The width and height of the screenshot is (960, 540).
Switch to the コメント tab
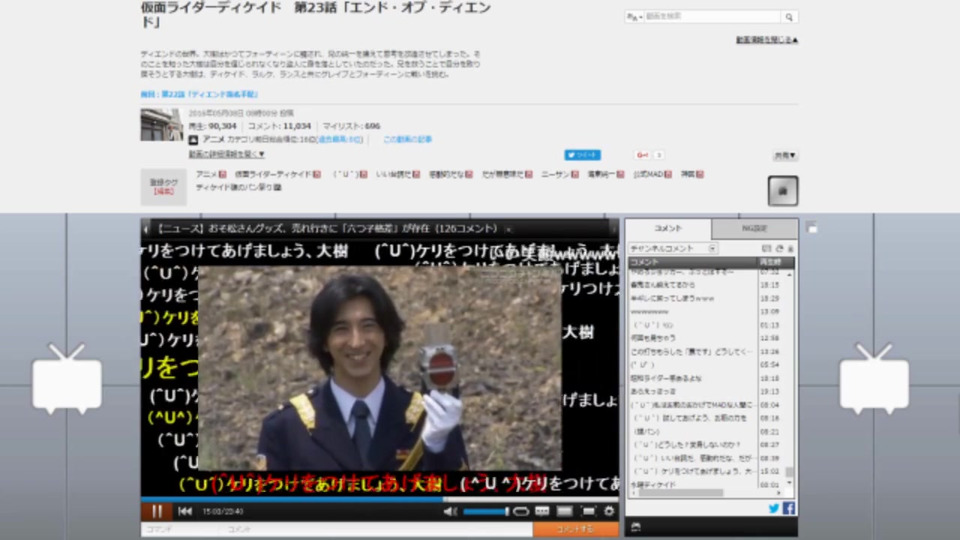coord(668,228)
